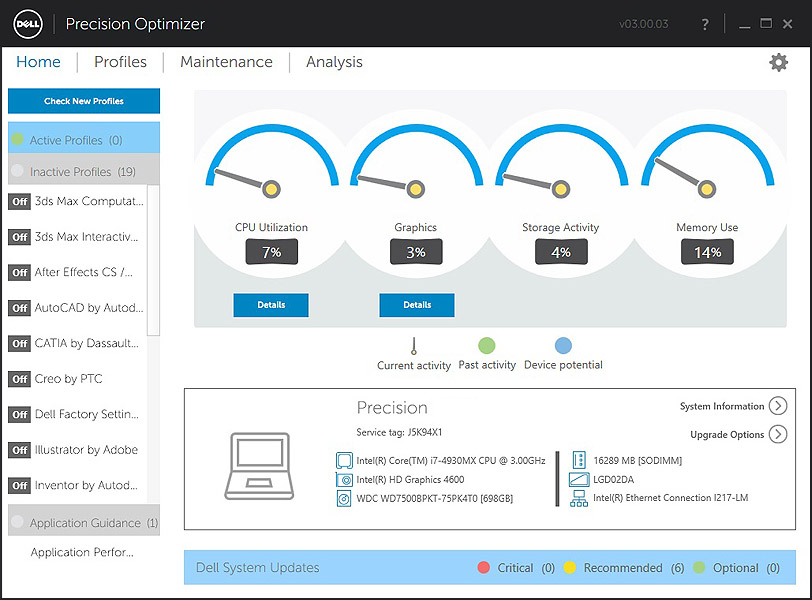
Task: Open the settings gear icon
Action: point(778,63)
